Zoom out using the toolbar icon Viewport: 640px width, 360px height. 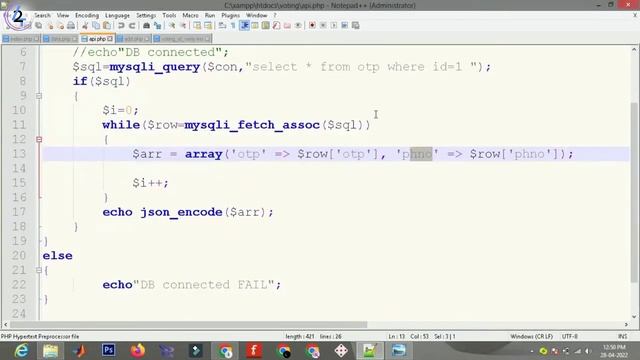[x=183, y=26]
